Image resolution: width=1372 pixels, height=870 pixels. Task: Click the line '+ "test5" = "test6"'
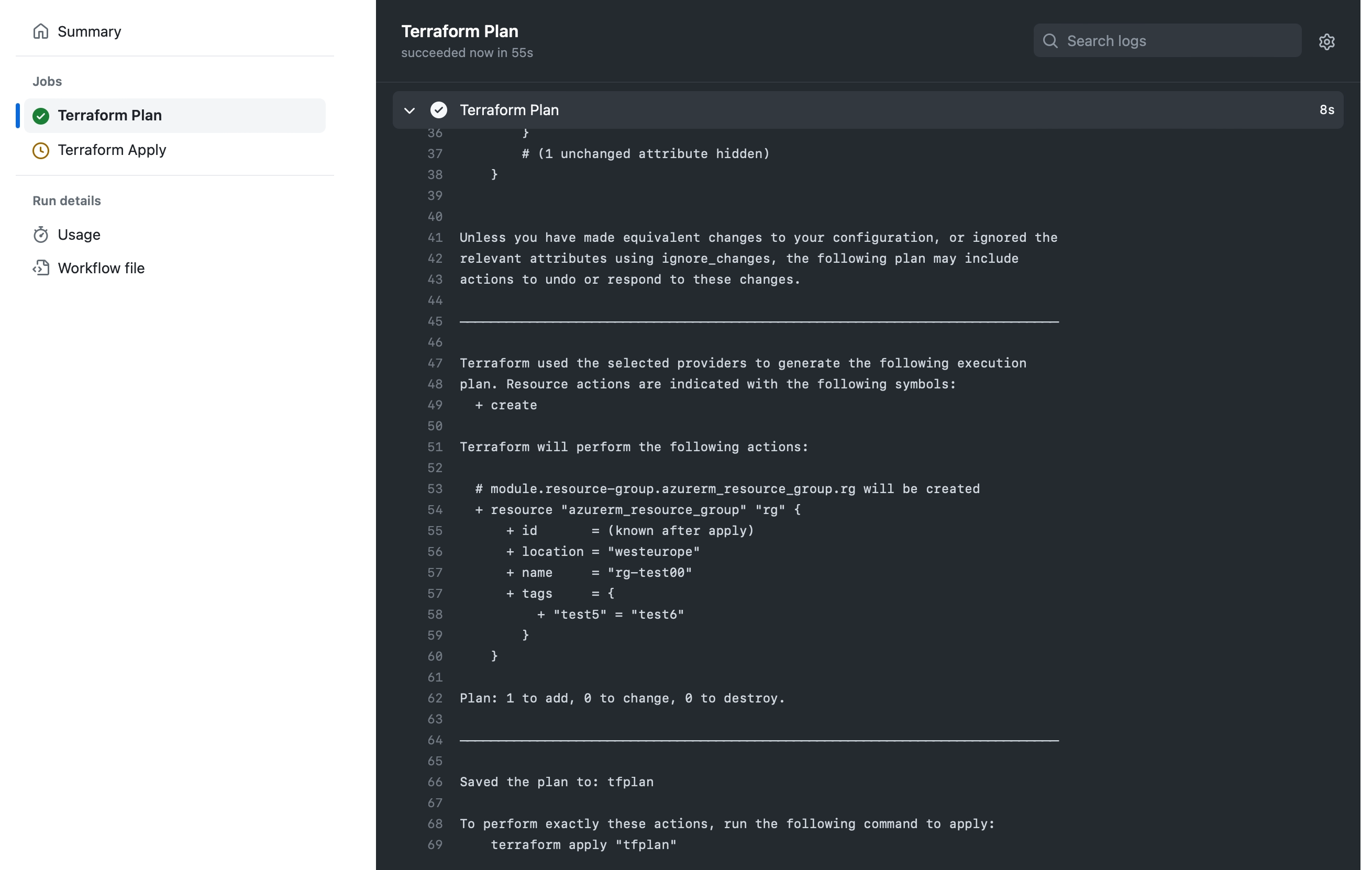coord(610,615)
